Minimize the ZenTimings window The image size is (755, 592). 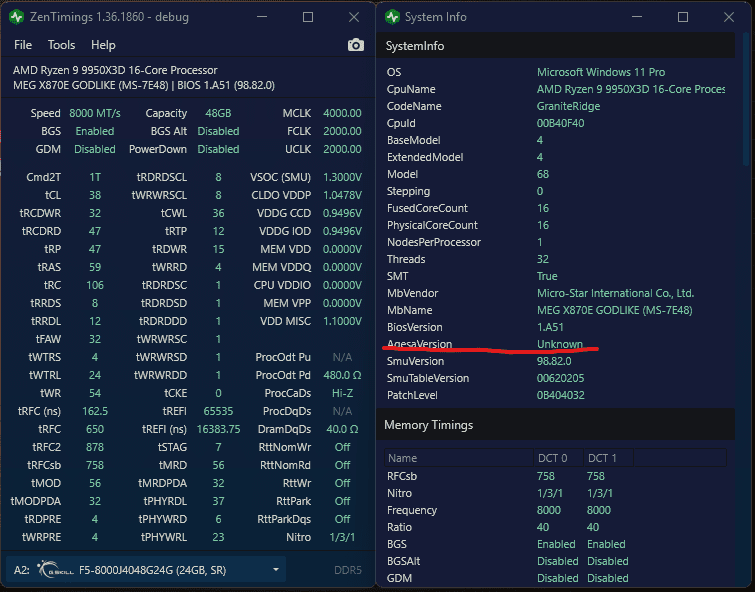pyautogui.click(x=262, y=17)
